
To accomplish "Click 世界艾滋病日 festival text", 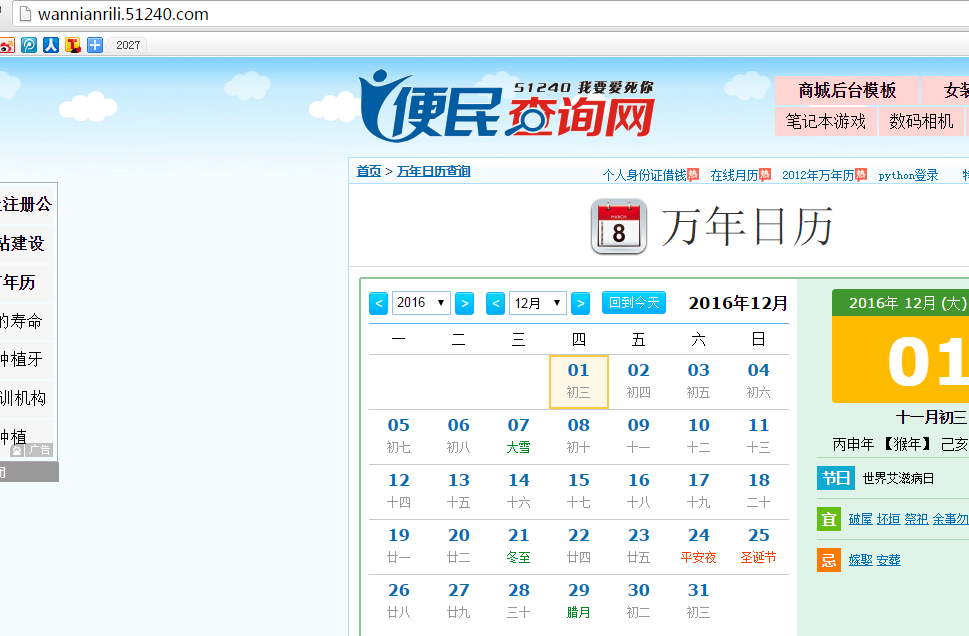I will tap(898, 478).
